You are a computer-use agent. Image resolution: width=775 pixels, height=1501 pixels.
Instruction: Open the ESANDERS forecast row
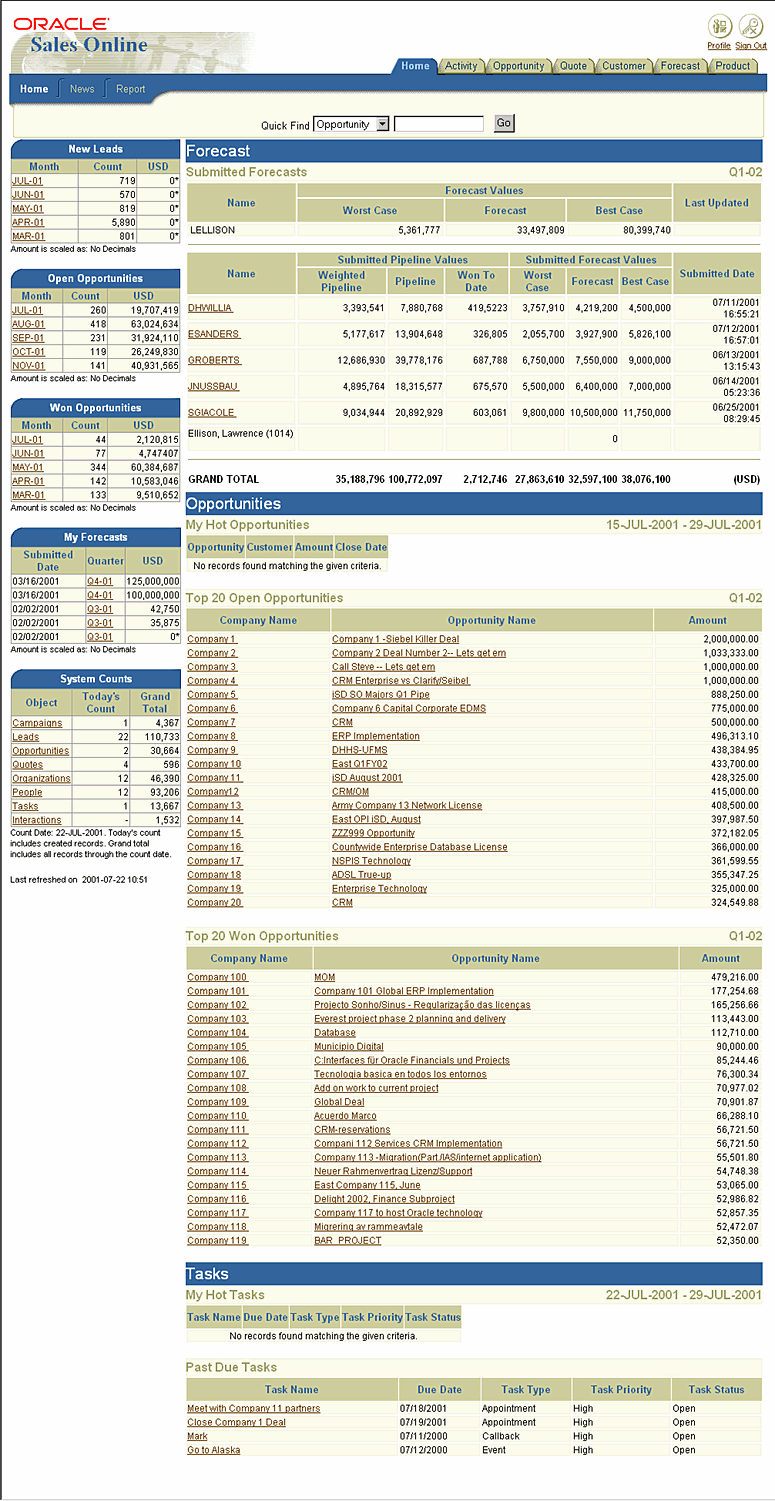pos(214,334)
